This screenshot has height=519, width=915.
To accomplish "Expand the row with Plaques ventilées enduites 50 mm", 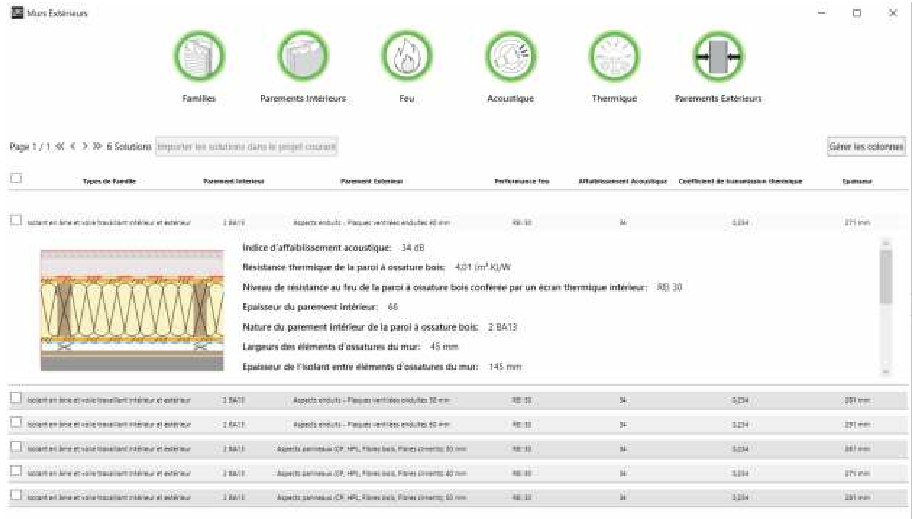I will coord(370,399).
